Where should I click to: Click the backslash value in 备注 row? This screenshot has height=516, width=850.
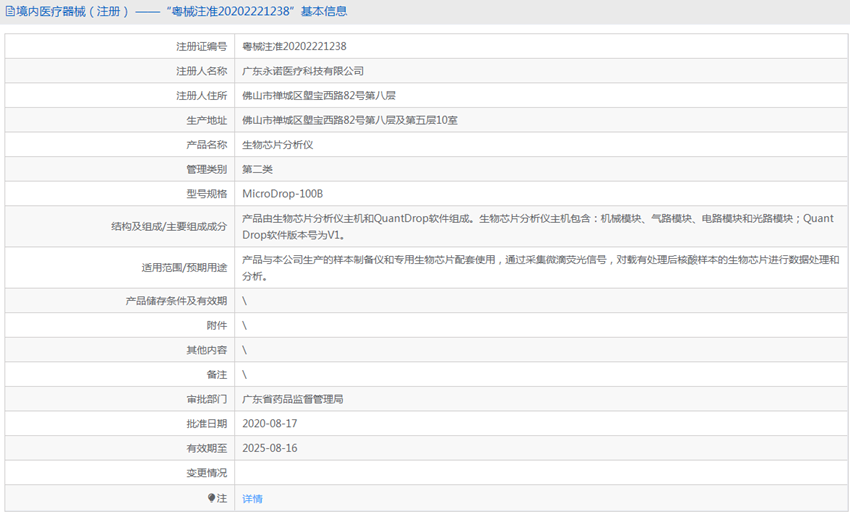(x=244, y=375)
